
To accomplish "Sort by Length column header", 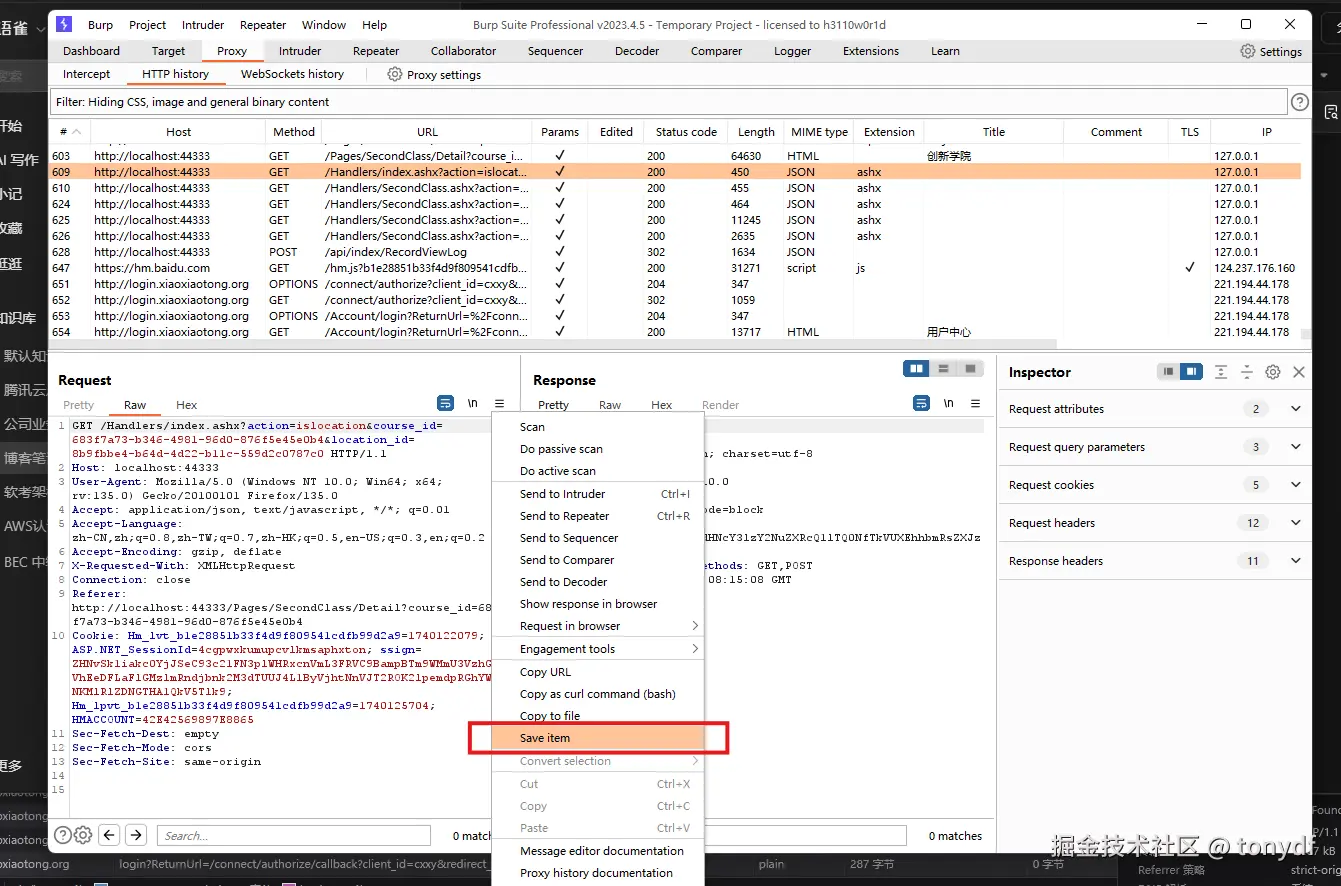I will pos(756,132).
